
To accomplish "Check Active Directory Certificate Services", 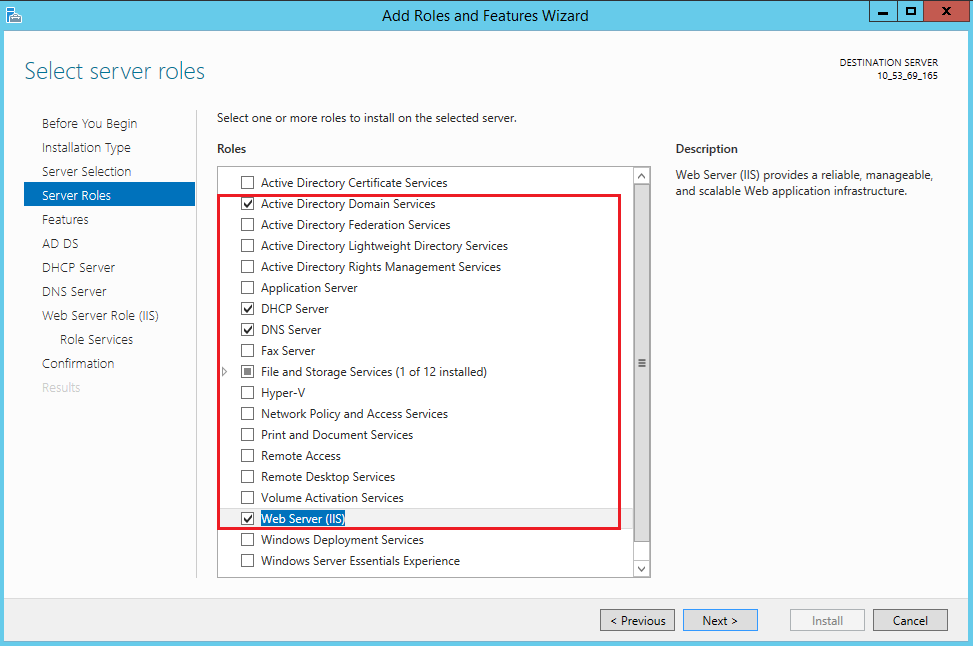I will 248,182.
